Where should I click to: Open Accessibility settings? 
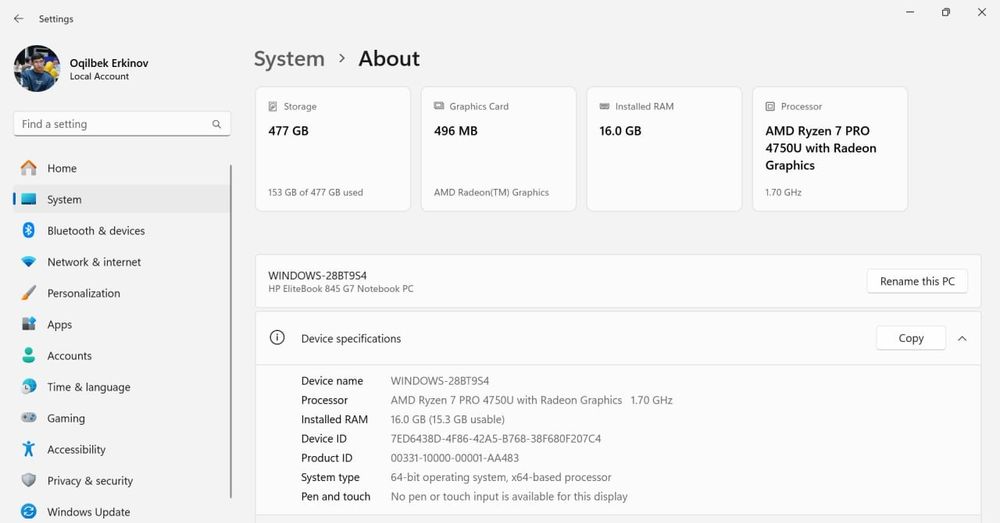(121, 449)
